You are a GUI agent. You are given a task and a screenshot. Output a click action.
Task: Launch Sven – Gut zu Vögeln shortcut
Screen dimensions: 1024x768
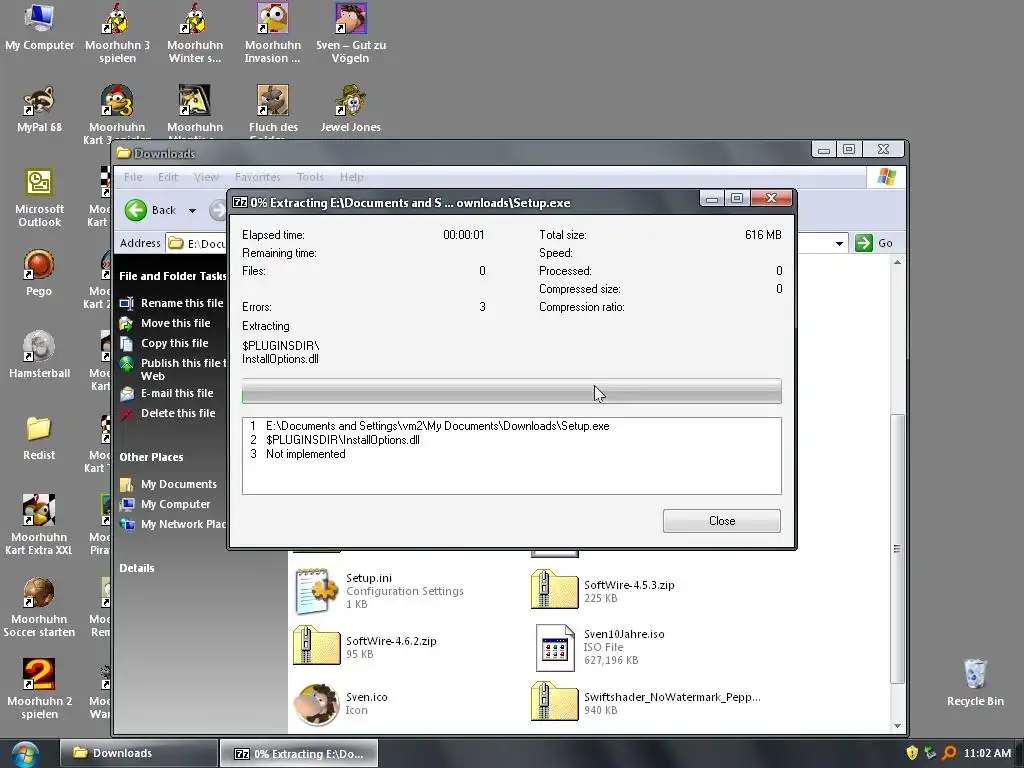(x=351, y=33)
